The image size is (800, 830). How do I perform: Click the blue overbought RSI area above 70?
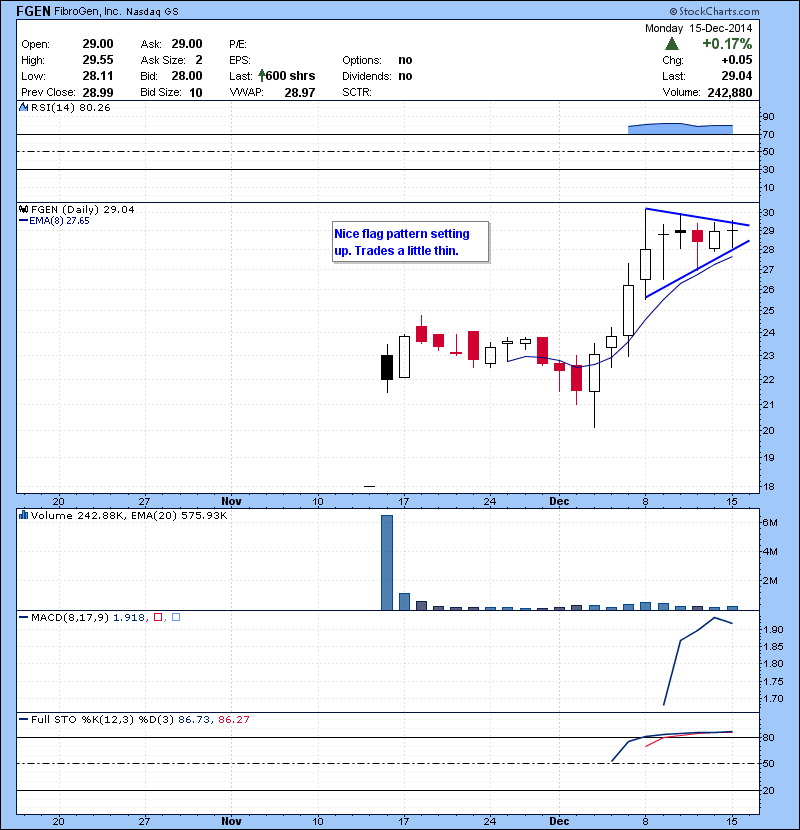click(x=680, y=129)
